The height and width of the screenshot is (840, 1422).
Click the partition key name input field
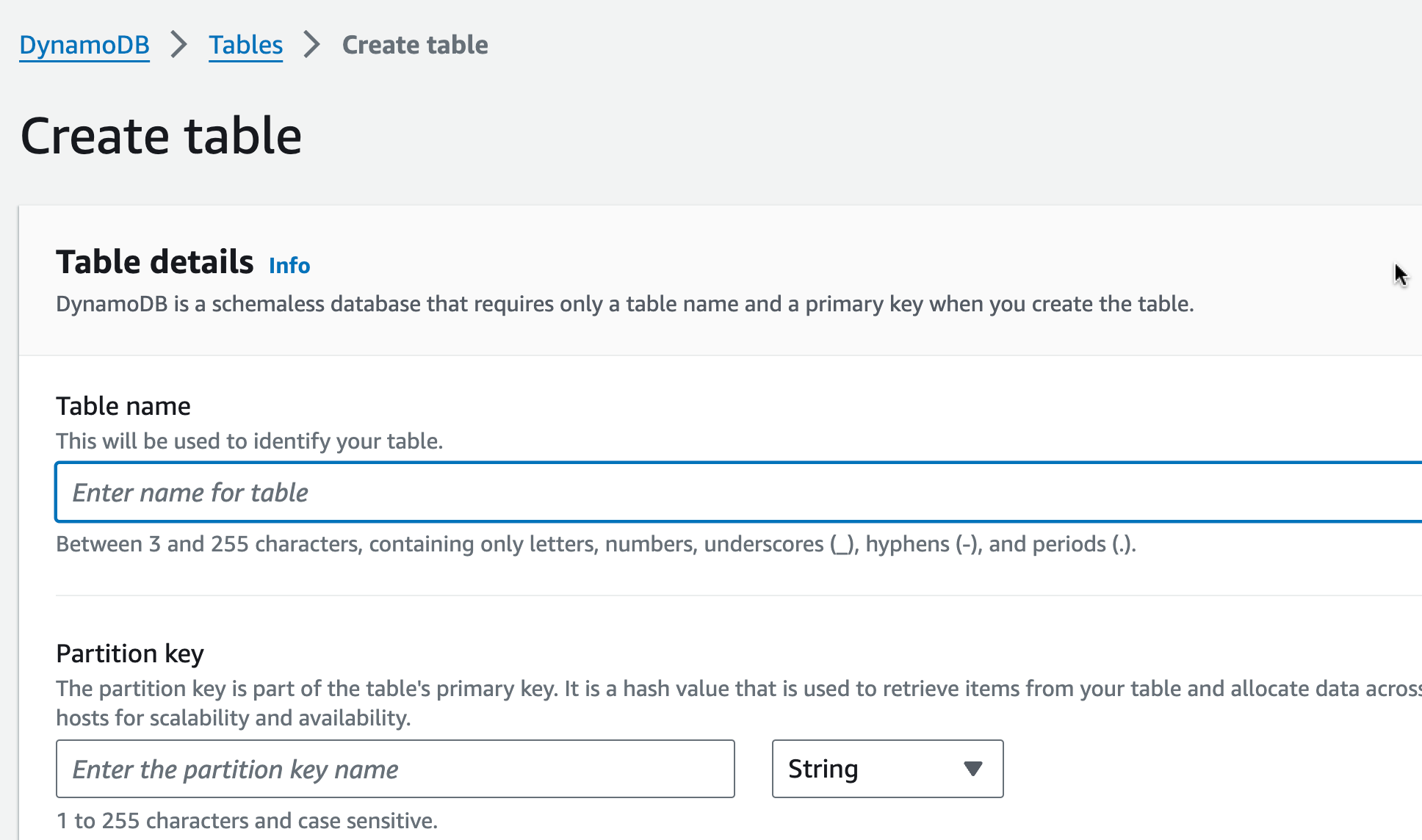tap(395, 769)
